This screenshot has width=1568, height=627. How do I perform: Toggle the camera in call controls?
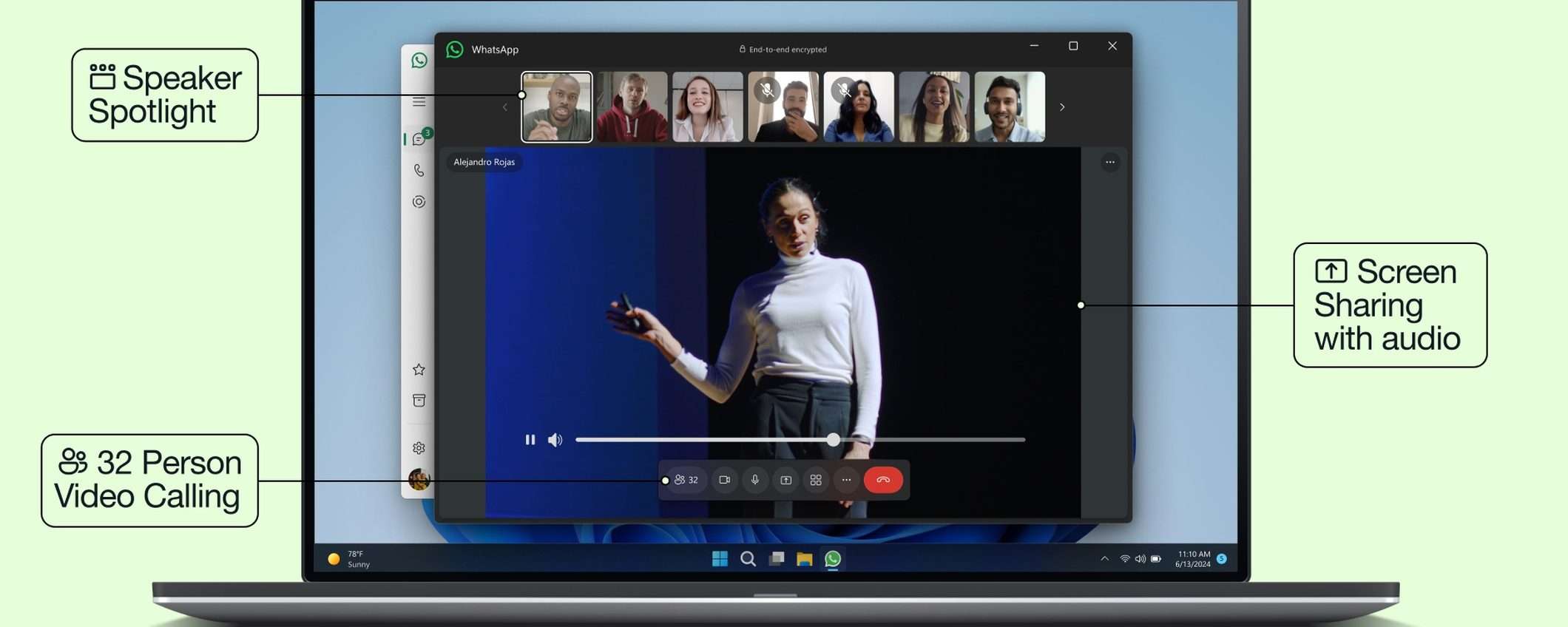(x=724, y=480)
